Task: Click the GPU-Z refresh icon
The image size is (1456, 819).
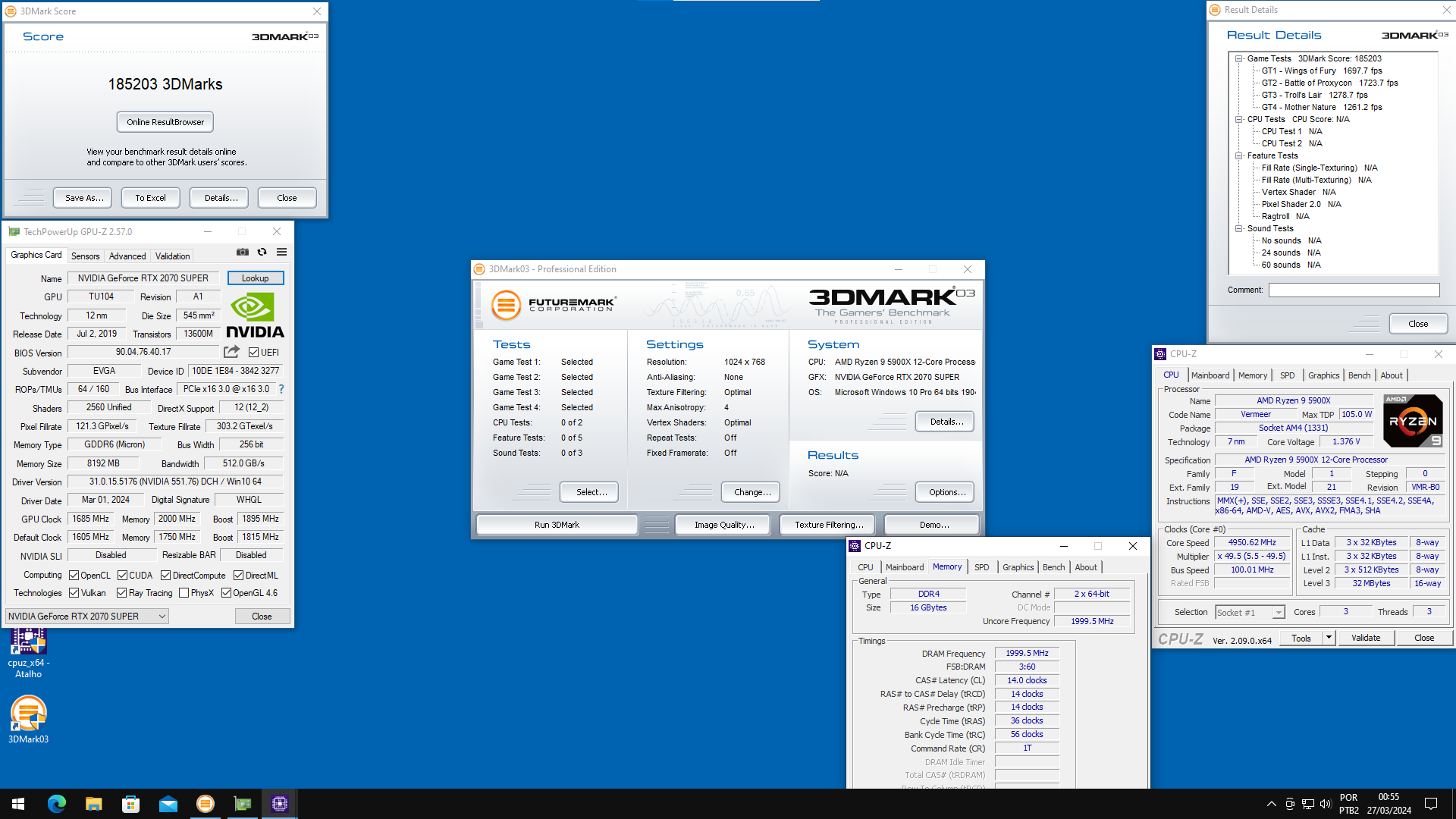Action: tap(262, 253)
